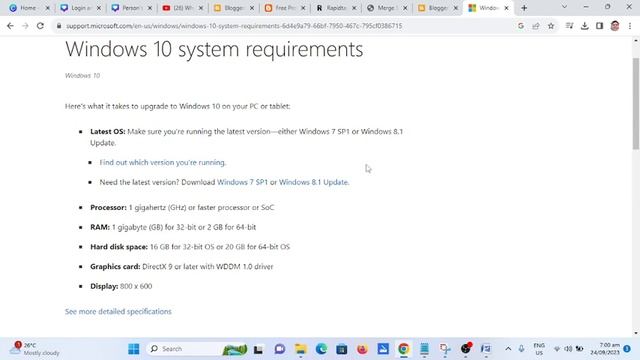Image resolution: width=640 pixels, height=360 pixels.
Task: Click the 'Graphics card:' requirement text
Action: point(182,267)
